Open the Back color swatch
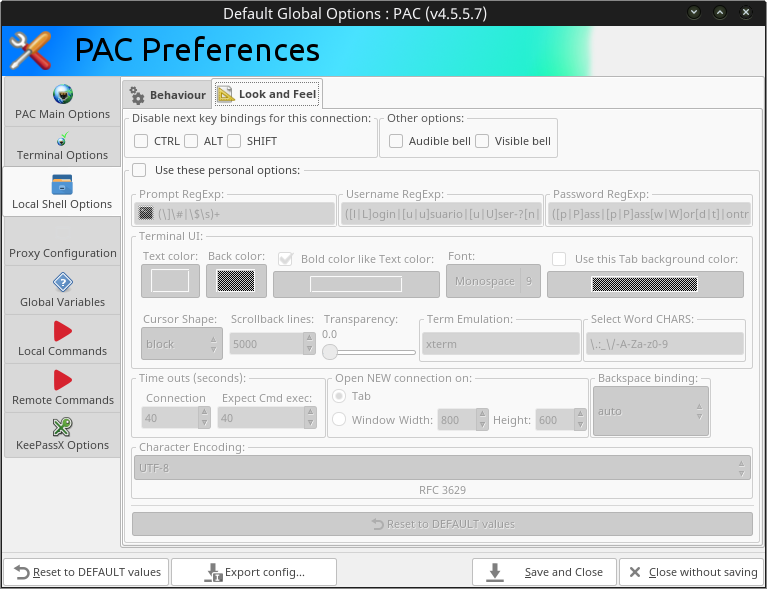 236,281
